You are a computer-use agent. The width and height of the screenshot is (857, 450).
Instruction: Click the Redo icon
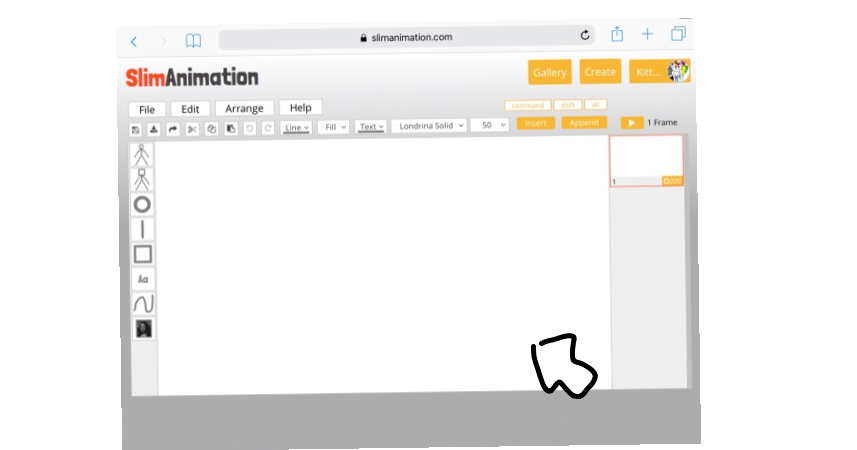pyautogui.click(x=268, y=128)
